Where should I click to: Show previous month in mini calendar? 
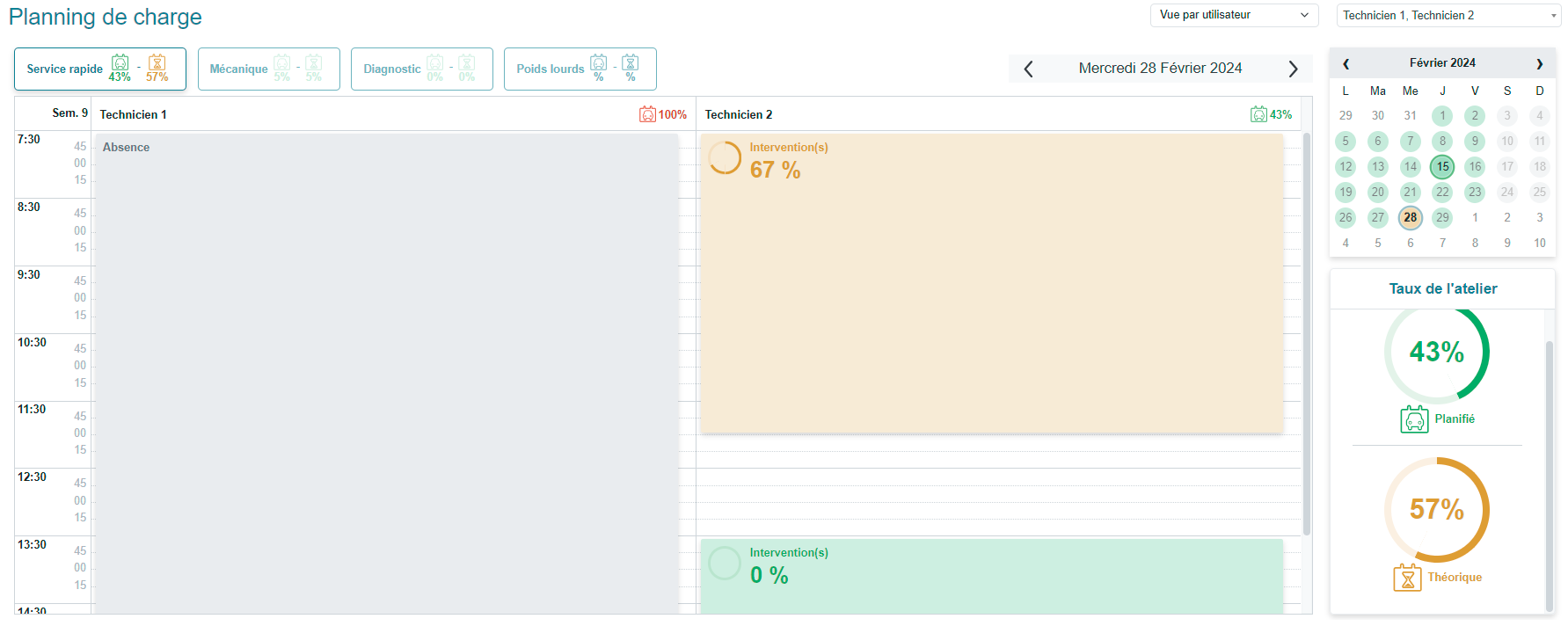click(1346, 63)
